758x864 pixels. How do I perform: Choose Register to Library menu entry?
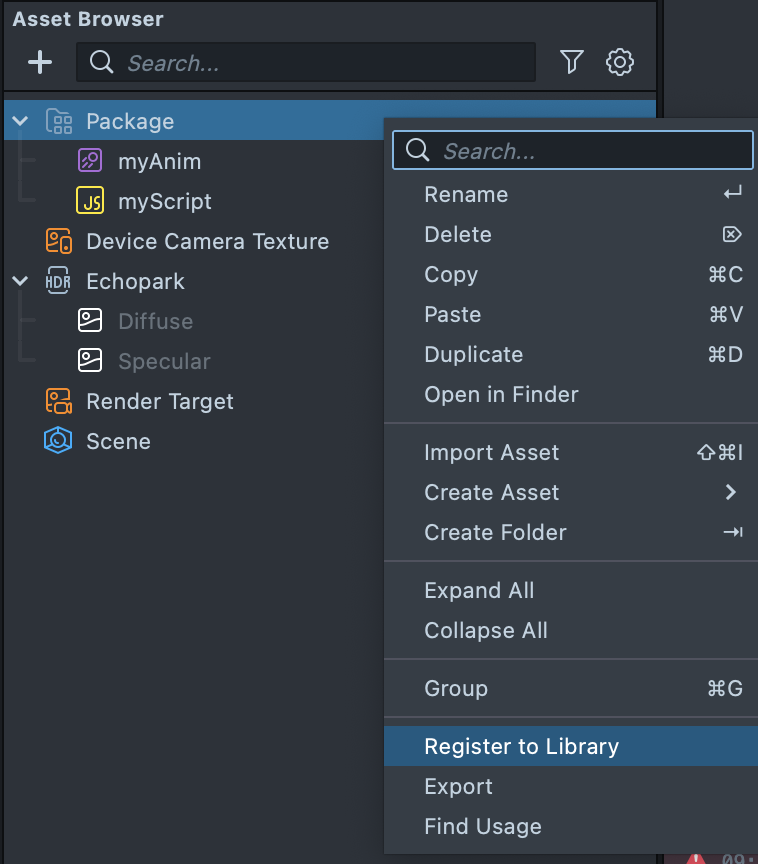521,746
